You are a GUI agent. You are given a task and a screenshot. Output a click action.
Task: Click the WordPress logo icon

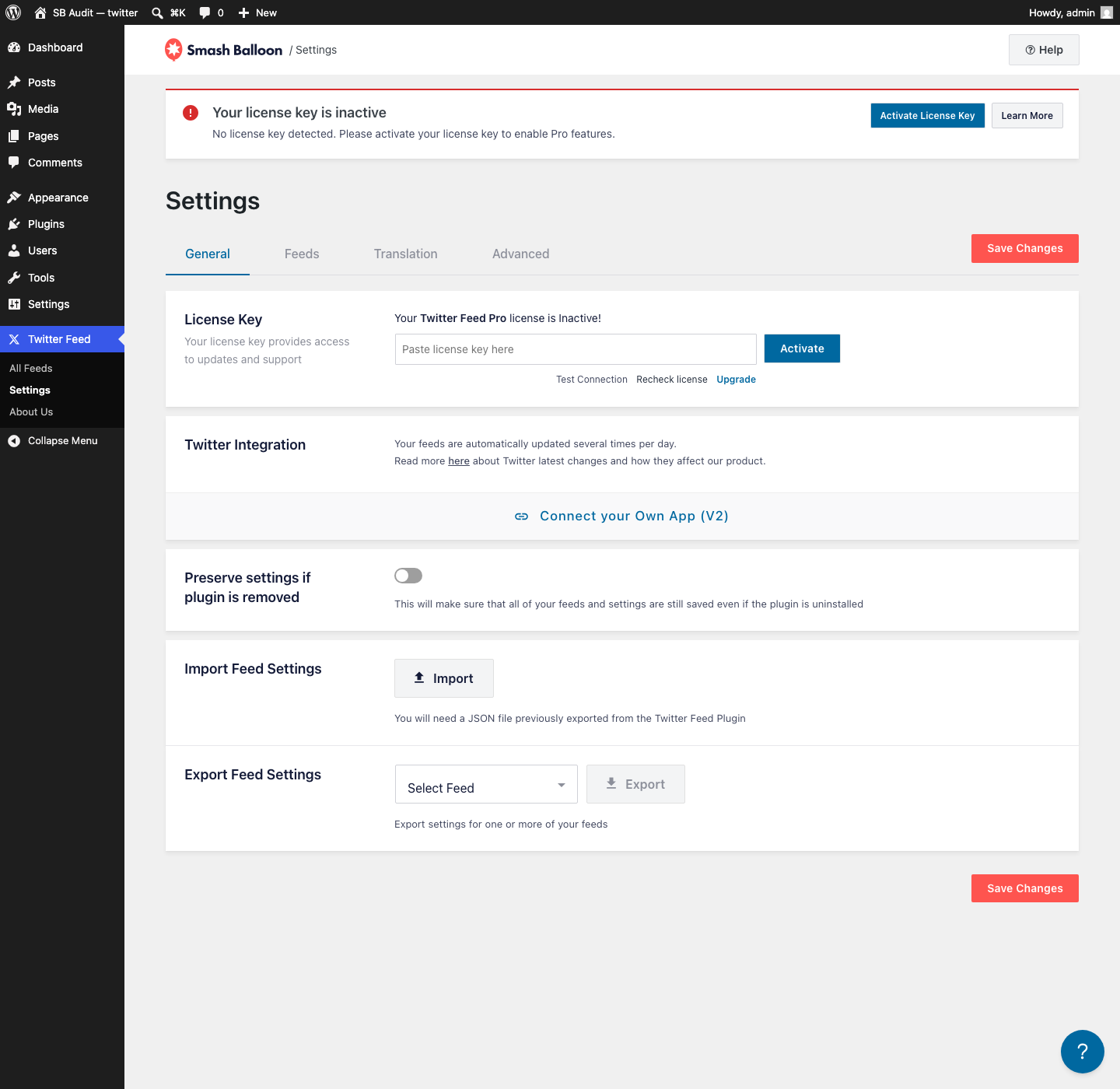(13, 12)
